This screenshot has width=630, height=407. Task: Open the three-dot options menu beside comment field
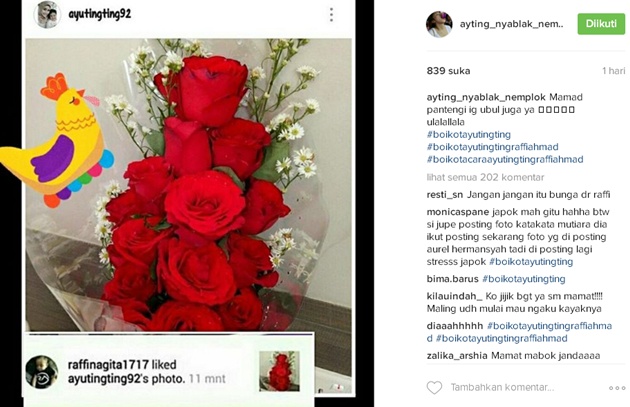point(617,388)
